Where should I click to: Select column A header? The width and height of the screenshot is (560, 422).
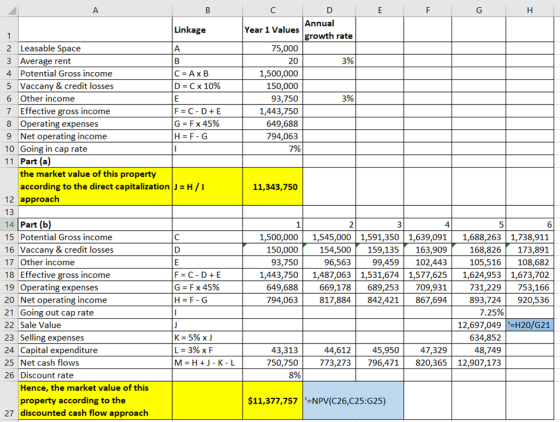(95, 10)
